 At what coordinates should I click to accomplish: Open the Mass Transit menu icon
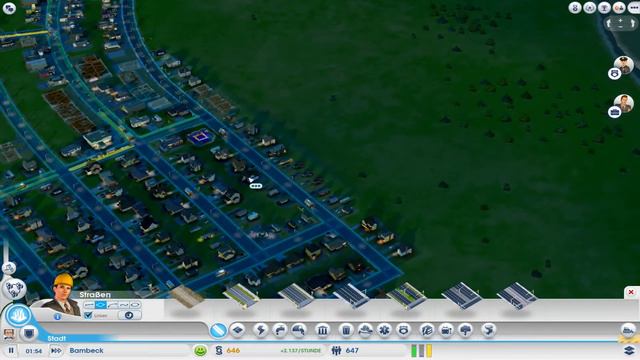tap(446, 330)
